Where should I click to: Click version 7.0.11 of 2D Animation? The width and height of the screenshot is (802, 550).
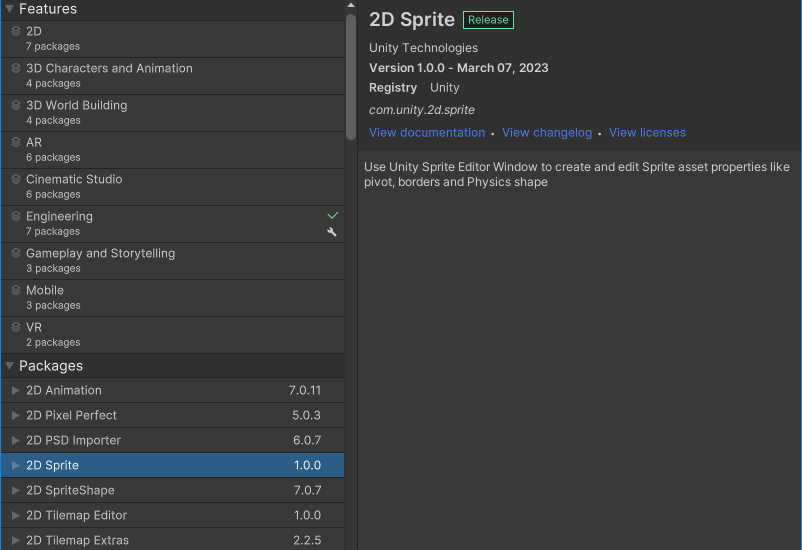coord(305,390)
